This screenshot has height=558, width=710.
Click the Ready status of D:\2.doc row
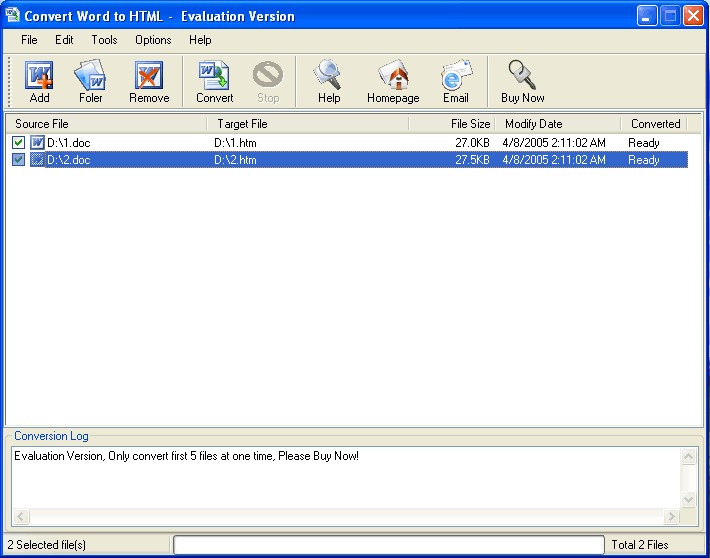pos(643,159)
